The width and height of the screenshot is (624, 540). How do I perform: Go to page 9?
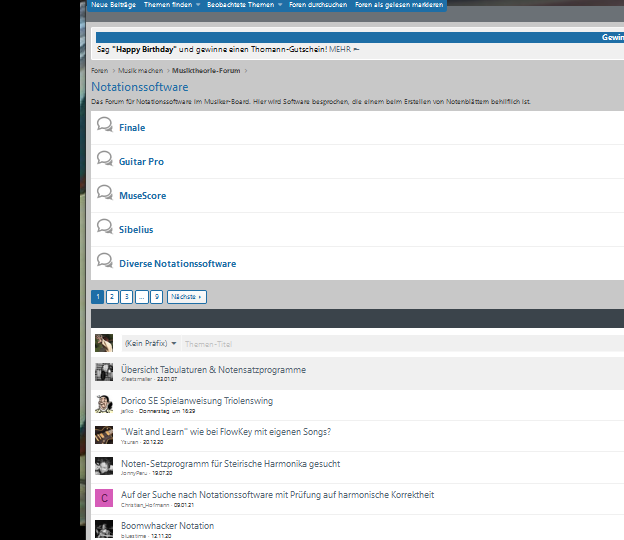coord(156,297)
